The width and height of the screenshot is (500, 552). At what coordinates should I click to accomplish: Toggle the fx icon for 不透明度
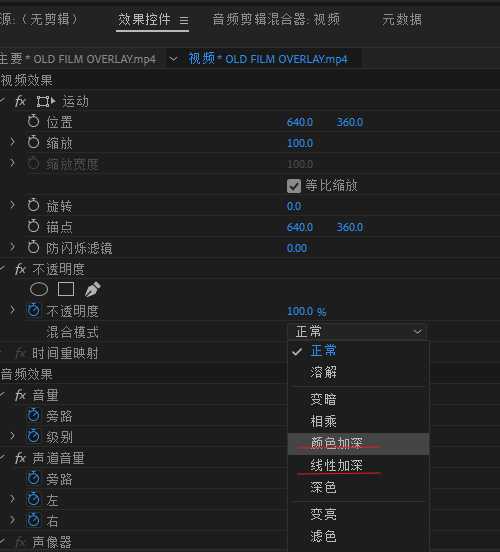[20, 270]
